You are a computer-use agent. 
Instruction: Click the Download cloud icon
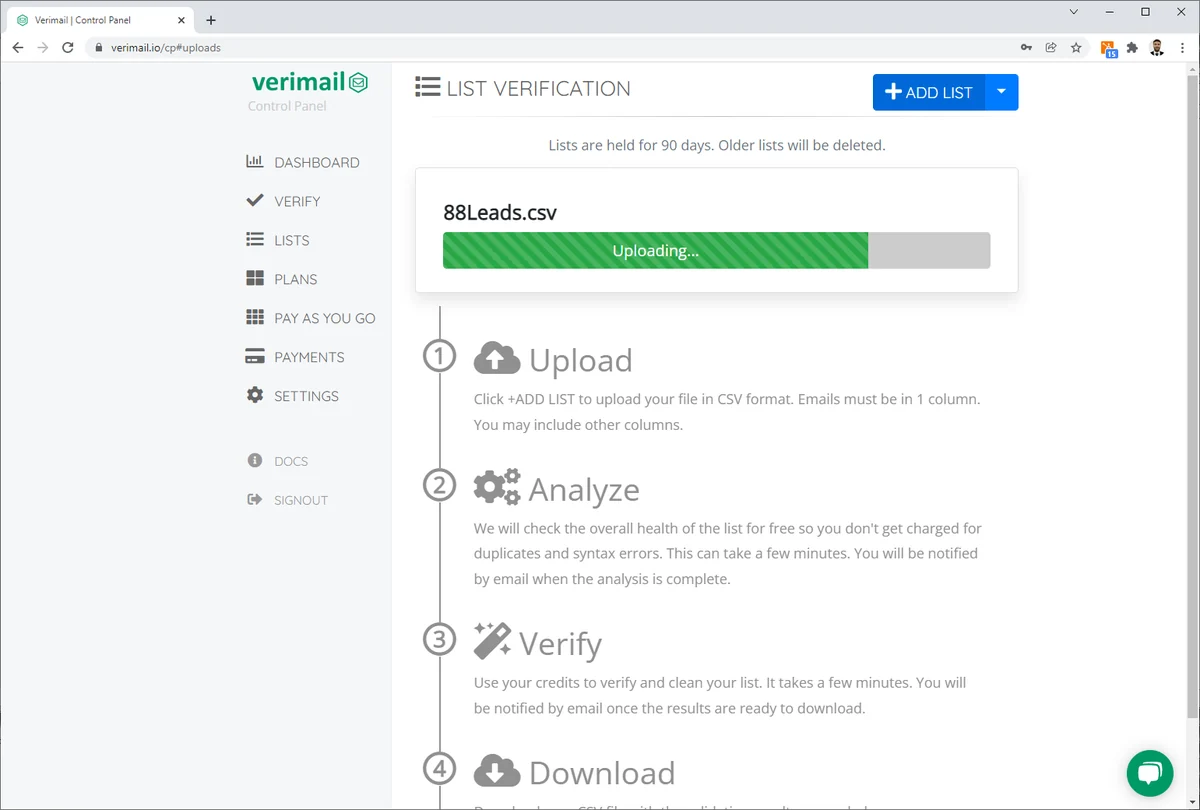pyautogui.click(x=497, y=770)
